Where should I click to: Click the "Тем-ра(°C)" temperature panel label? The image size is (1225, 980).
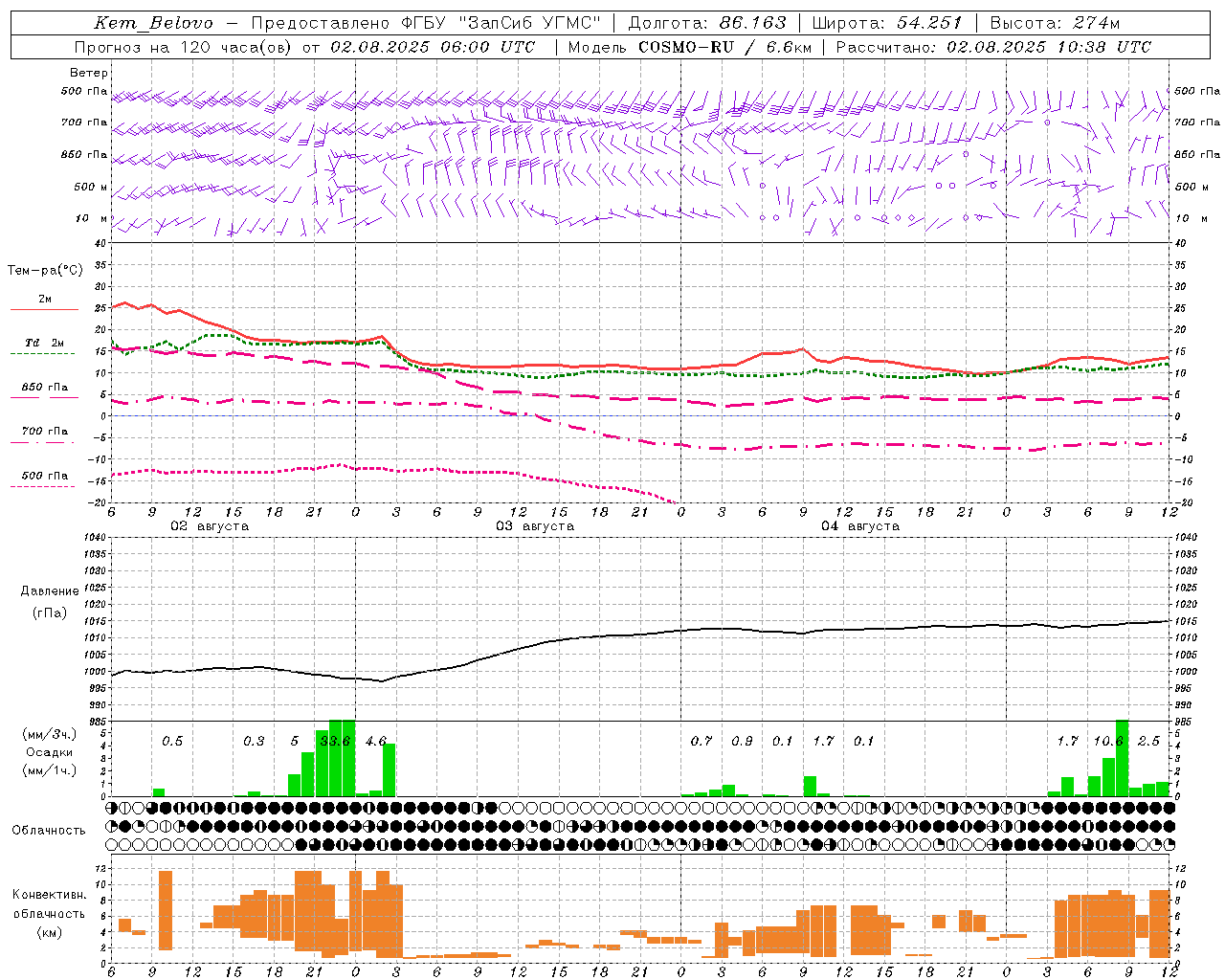coord(45,271)
